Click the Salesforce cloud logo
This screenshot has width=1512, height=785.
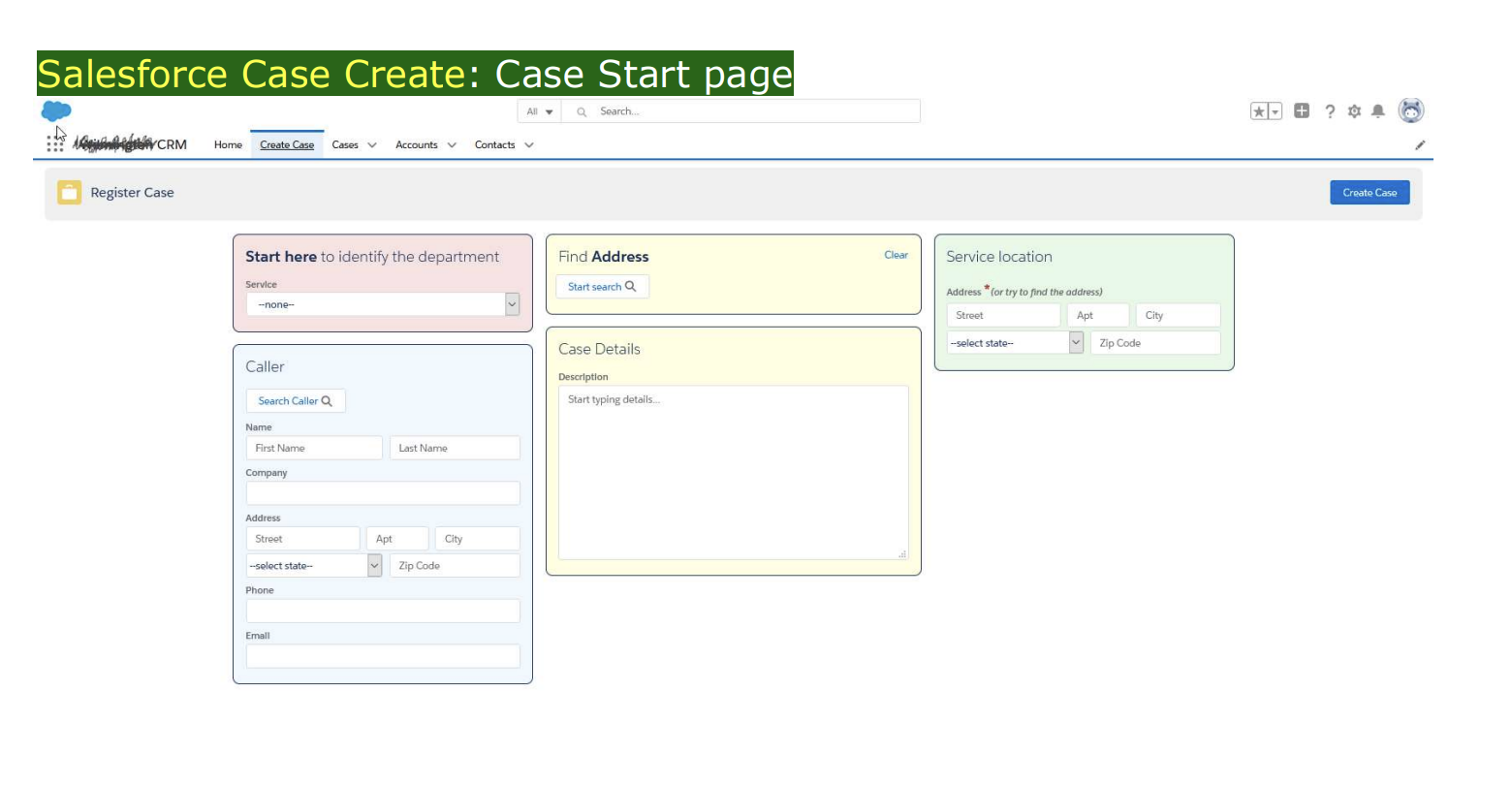pos(56,111)
